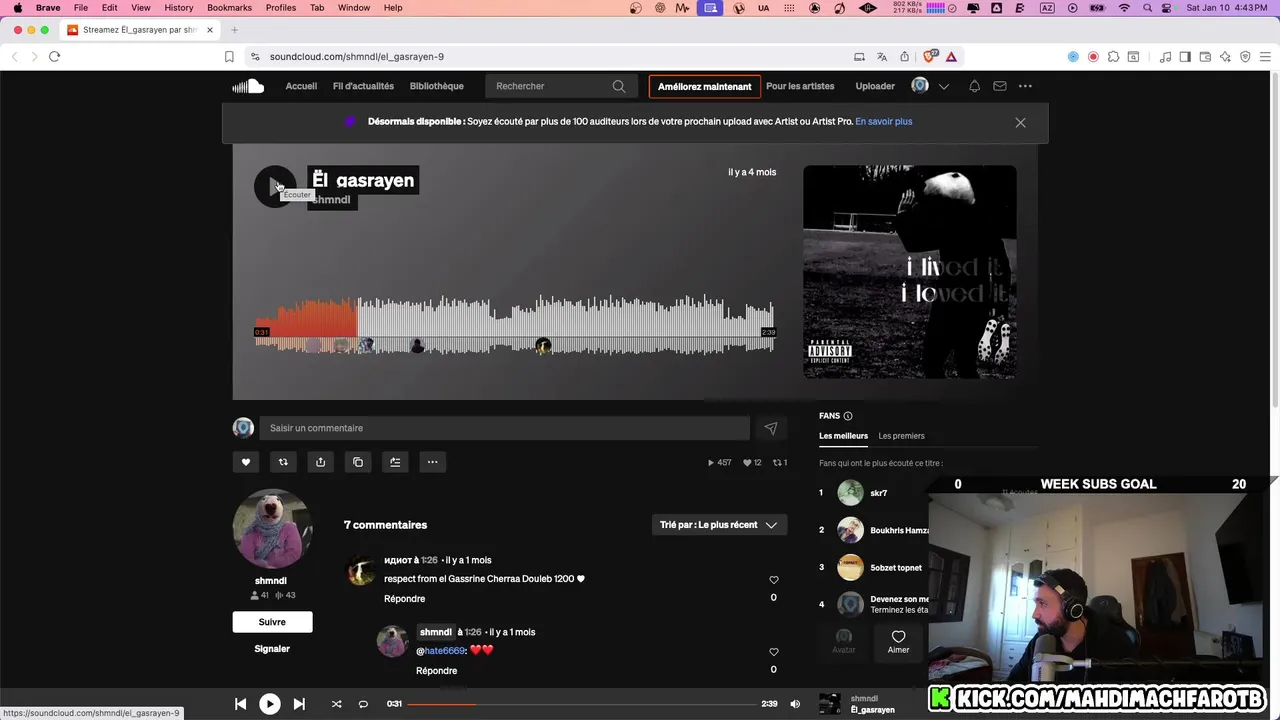
Task: Select Les meilleurs fans tab
Action: point(844,436)
